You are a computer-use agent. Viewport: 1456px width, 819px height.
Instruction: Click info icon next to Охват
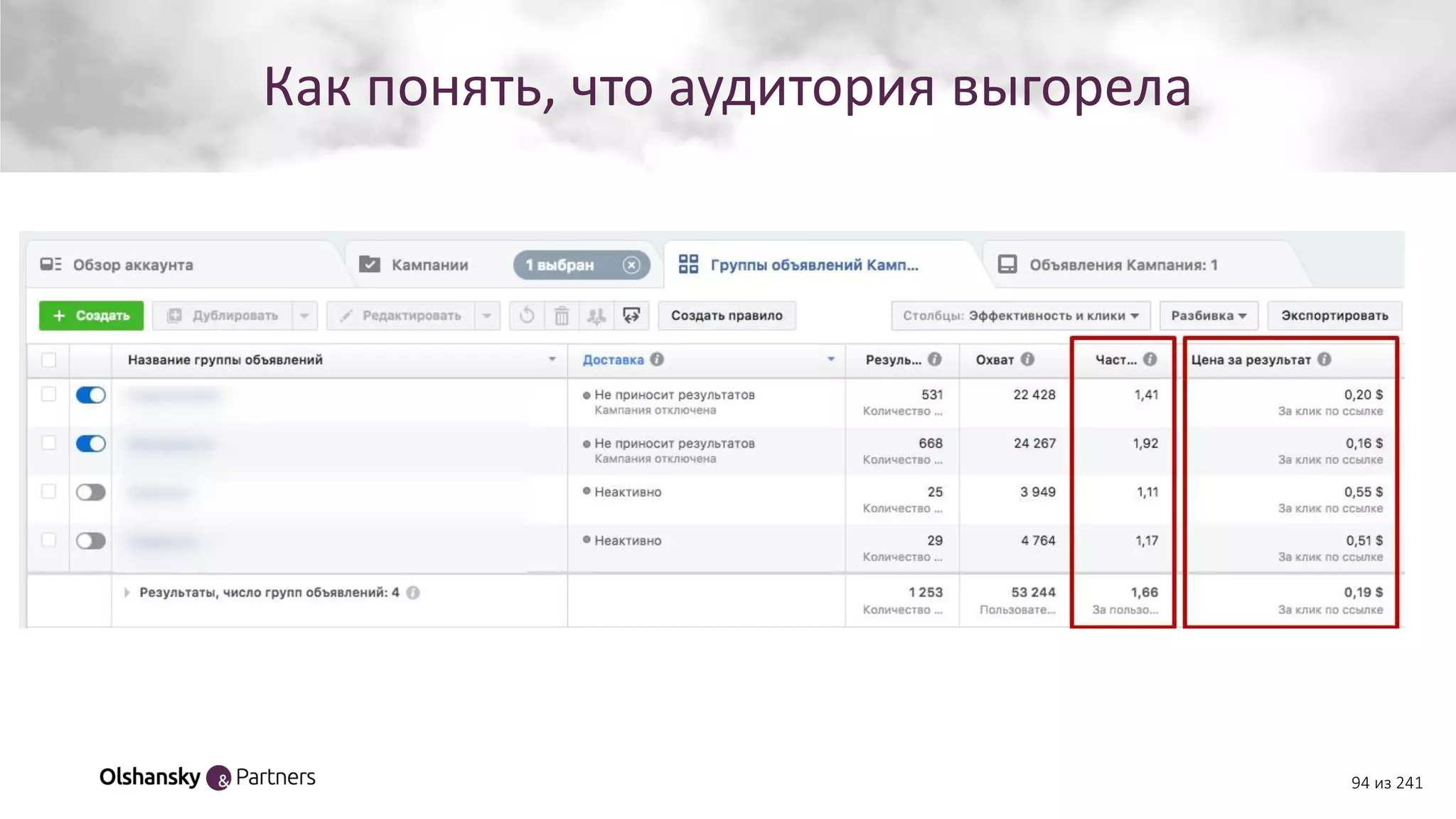(1027, 359)
